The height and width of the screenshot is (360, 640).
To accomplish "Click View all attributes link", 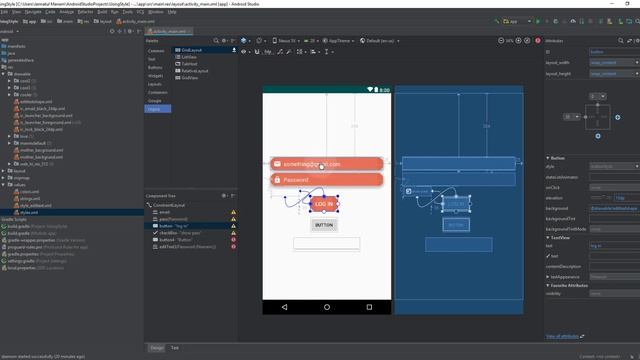I will click(x=562, y=336).
